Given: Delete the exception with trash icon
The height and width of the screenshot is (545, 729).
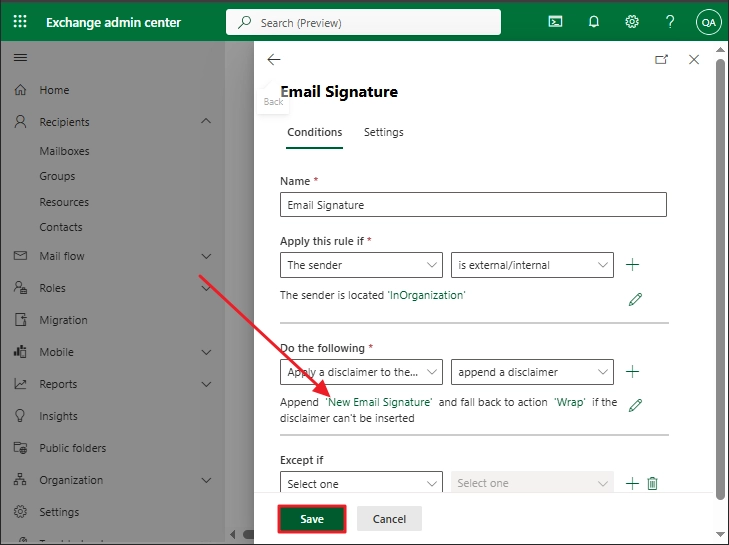Looking at the screenshot, I should tap(653, 483).
